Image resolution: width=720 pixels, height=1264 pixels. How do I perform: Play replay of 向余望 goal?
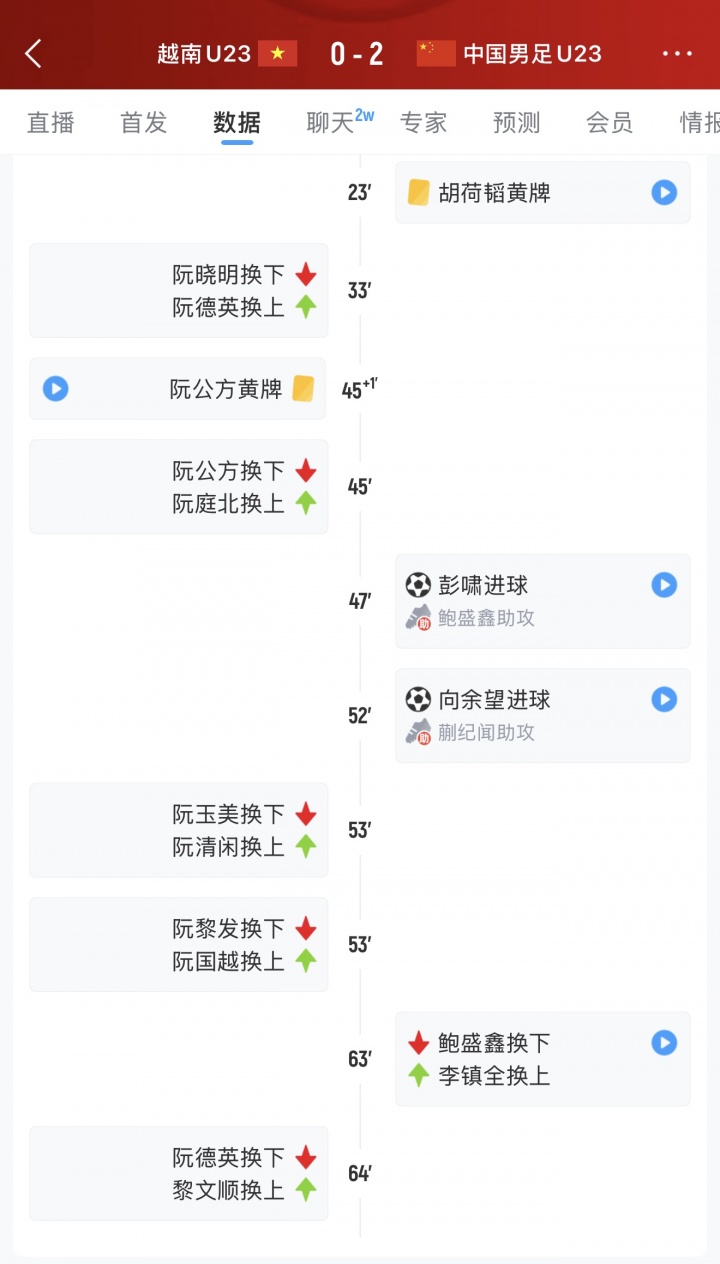coord(664,699)
